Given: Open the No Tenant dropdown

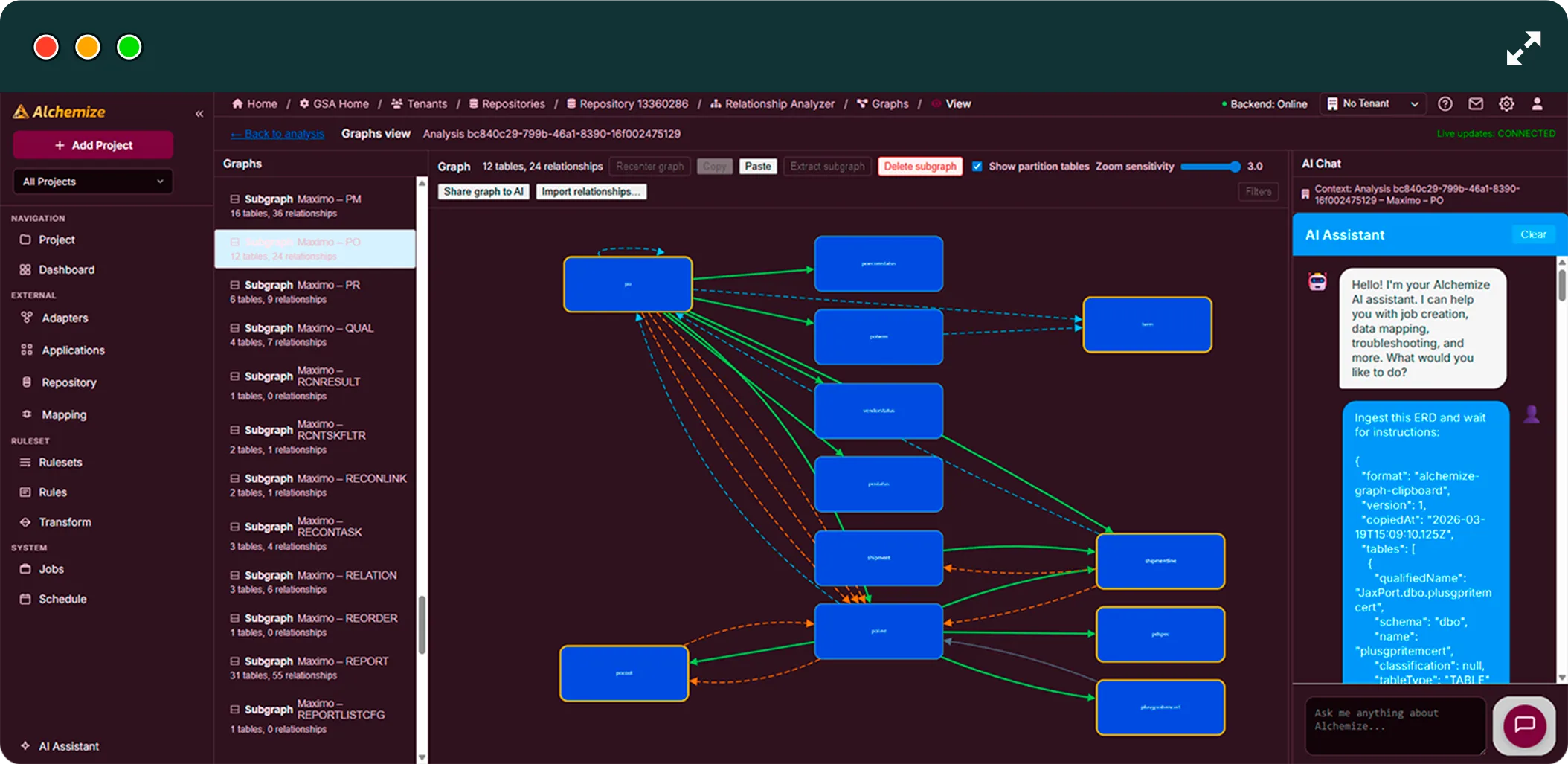Looking at the screenshot, I should click(x=1373, y=103).
